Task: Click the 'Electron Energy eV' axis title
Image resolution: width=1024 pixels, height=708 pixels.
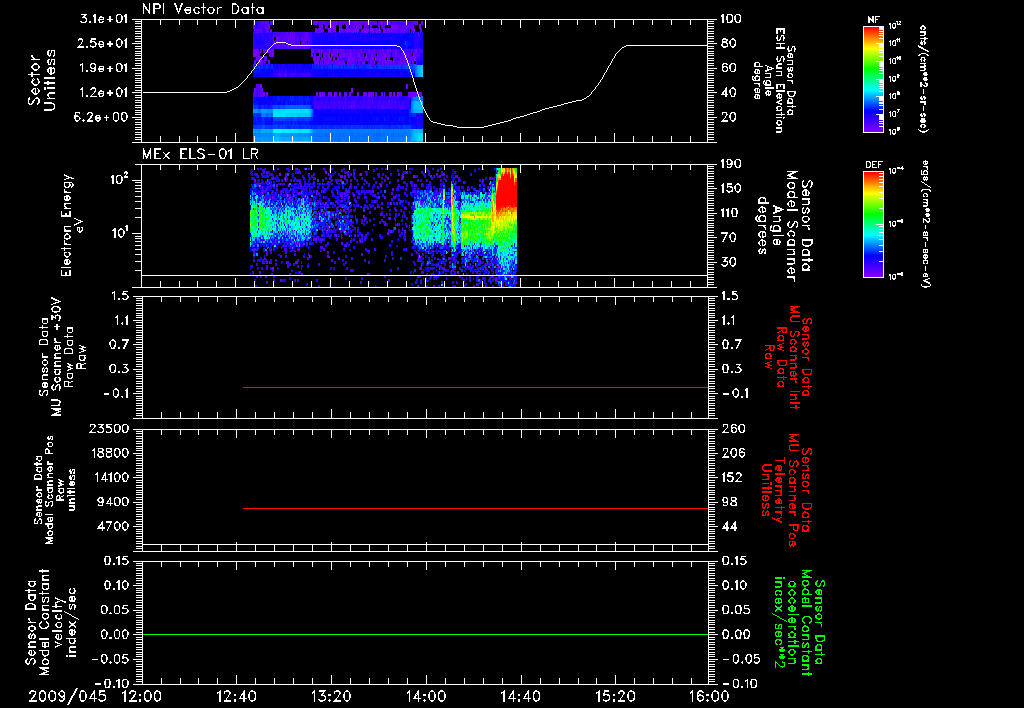Action: pos(74,225)
